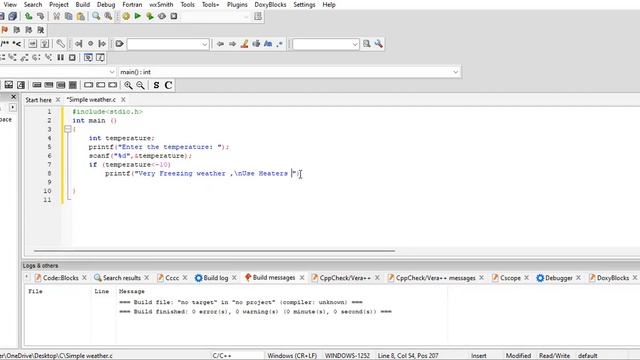Switch to the Start here tab

(x=38, y=100)
